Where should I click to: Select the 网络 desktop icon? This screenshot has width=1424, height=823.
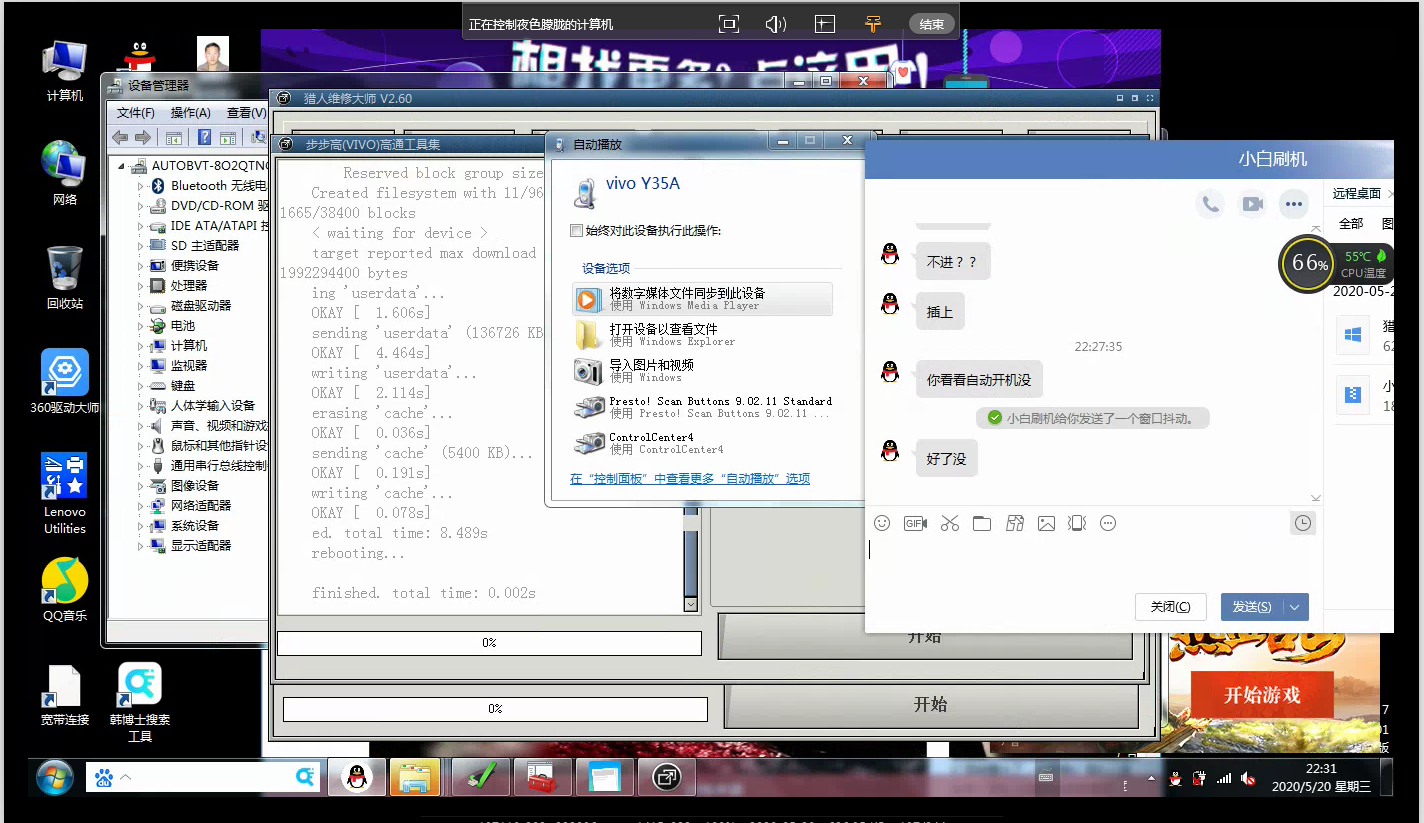tap(65, 173)
